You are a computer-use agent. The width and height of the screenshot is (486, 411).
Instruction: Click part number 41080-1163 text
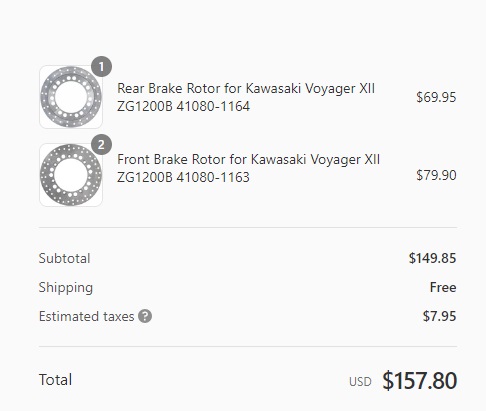coord(213,178)
